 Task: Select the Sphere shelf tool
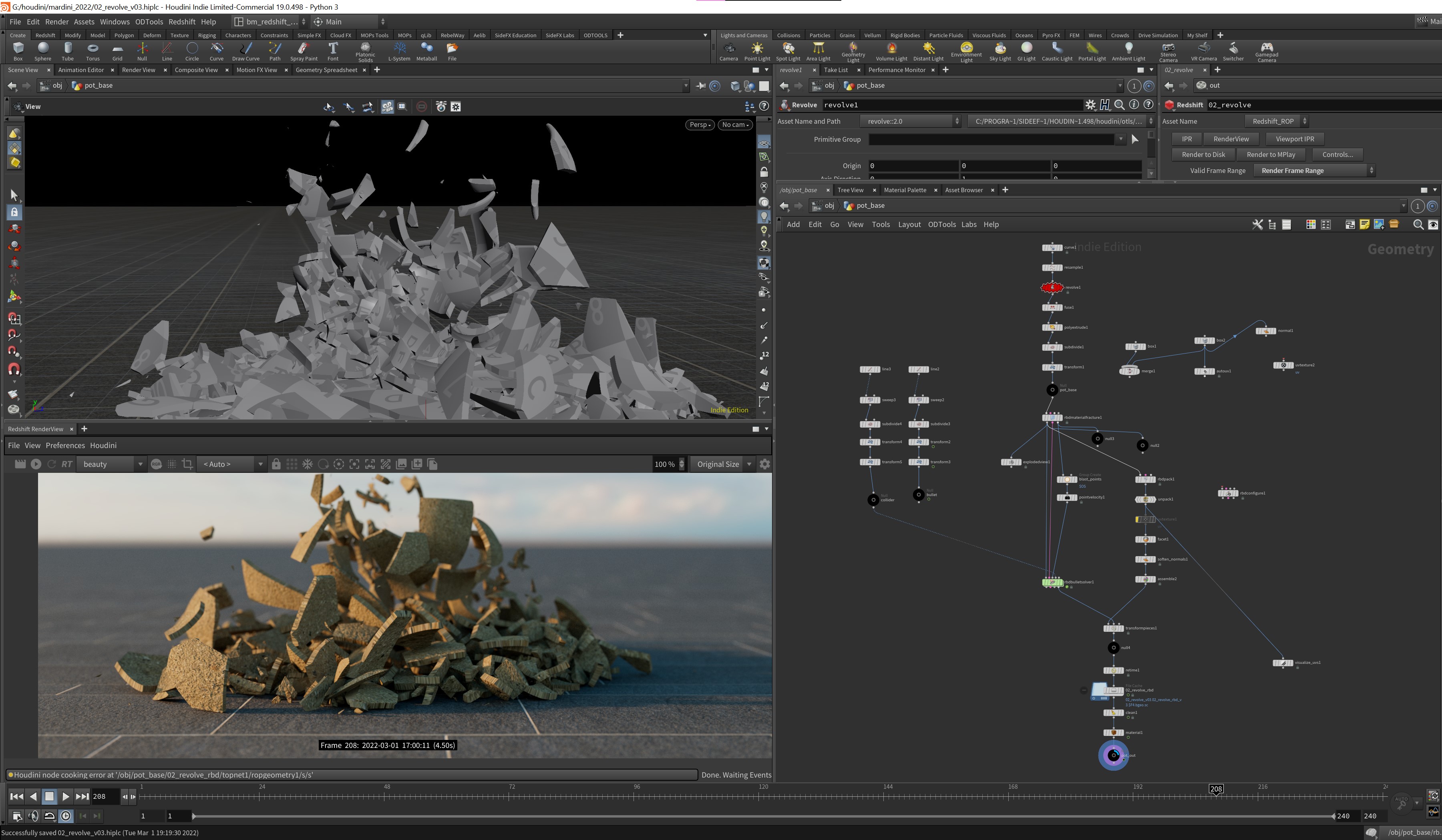pyautogui.click(x=43, y=51)
